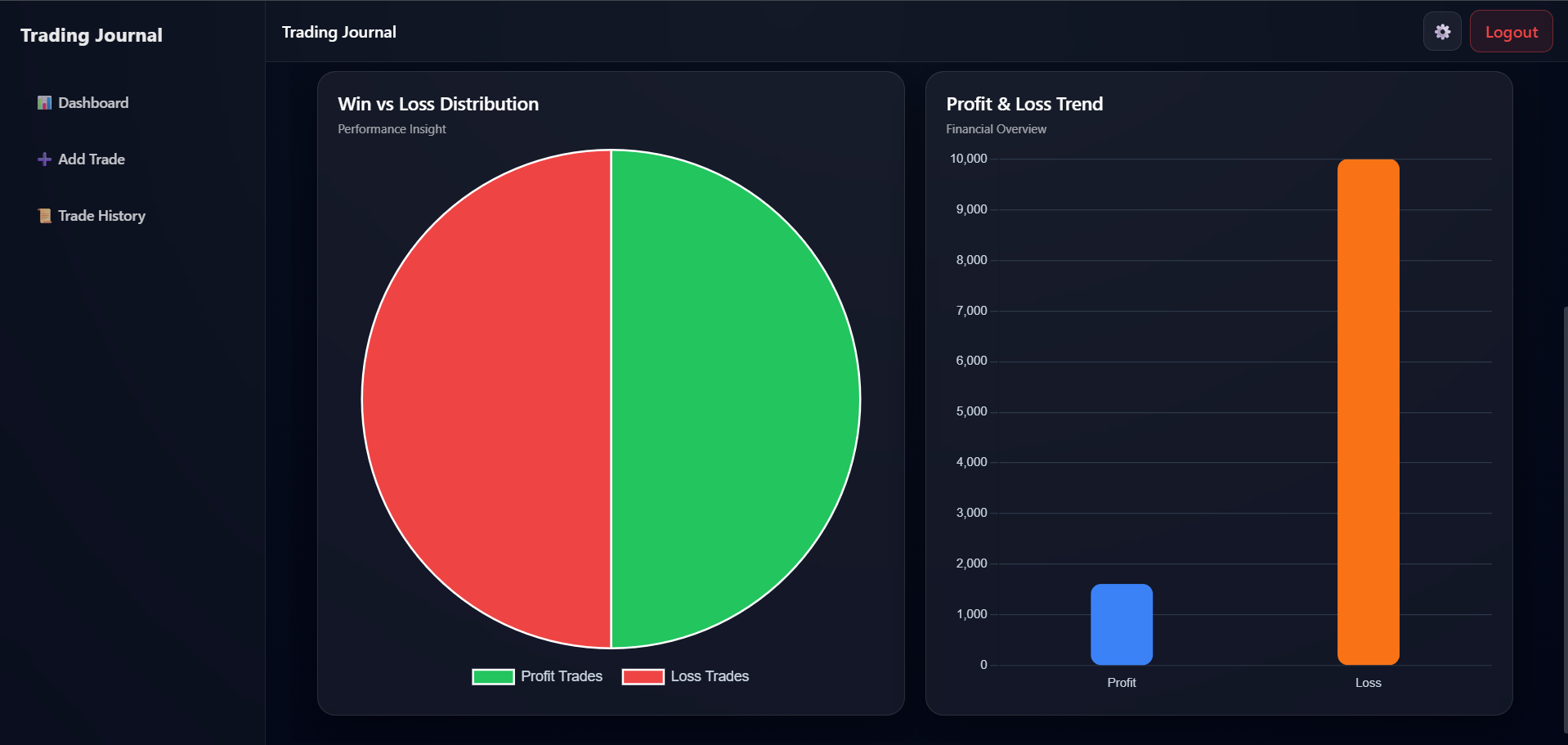This screenshot has width=1568, height=745.
Task: Click the 10,000 y-axis label
Action: pyautogui.click(x=969, y=159)
